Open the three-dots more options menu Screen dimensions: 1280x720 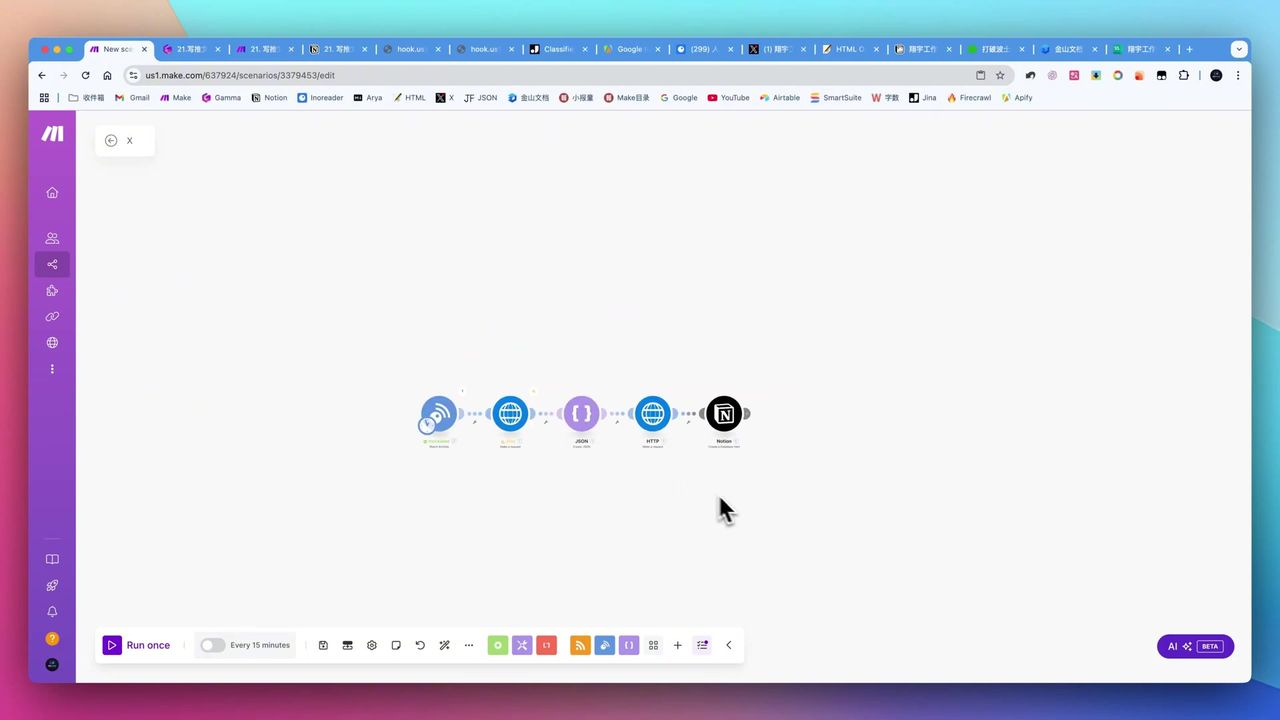(469, 646)
